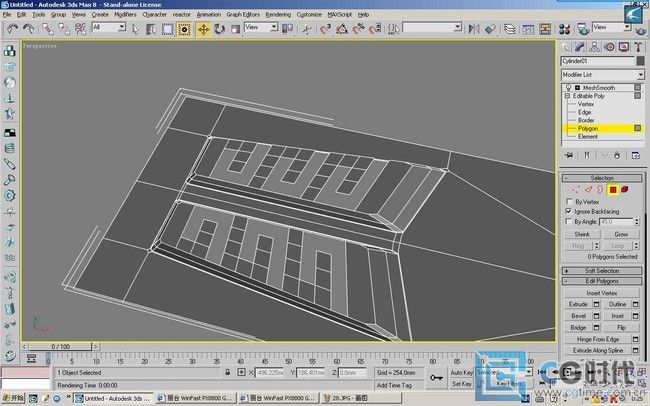Click the Grow selection button
Image resolution: width=650 pixels, height=406 pixels.
(x=621, y=234)
